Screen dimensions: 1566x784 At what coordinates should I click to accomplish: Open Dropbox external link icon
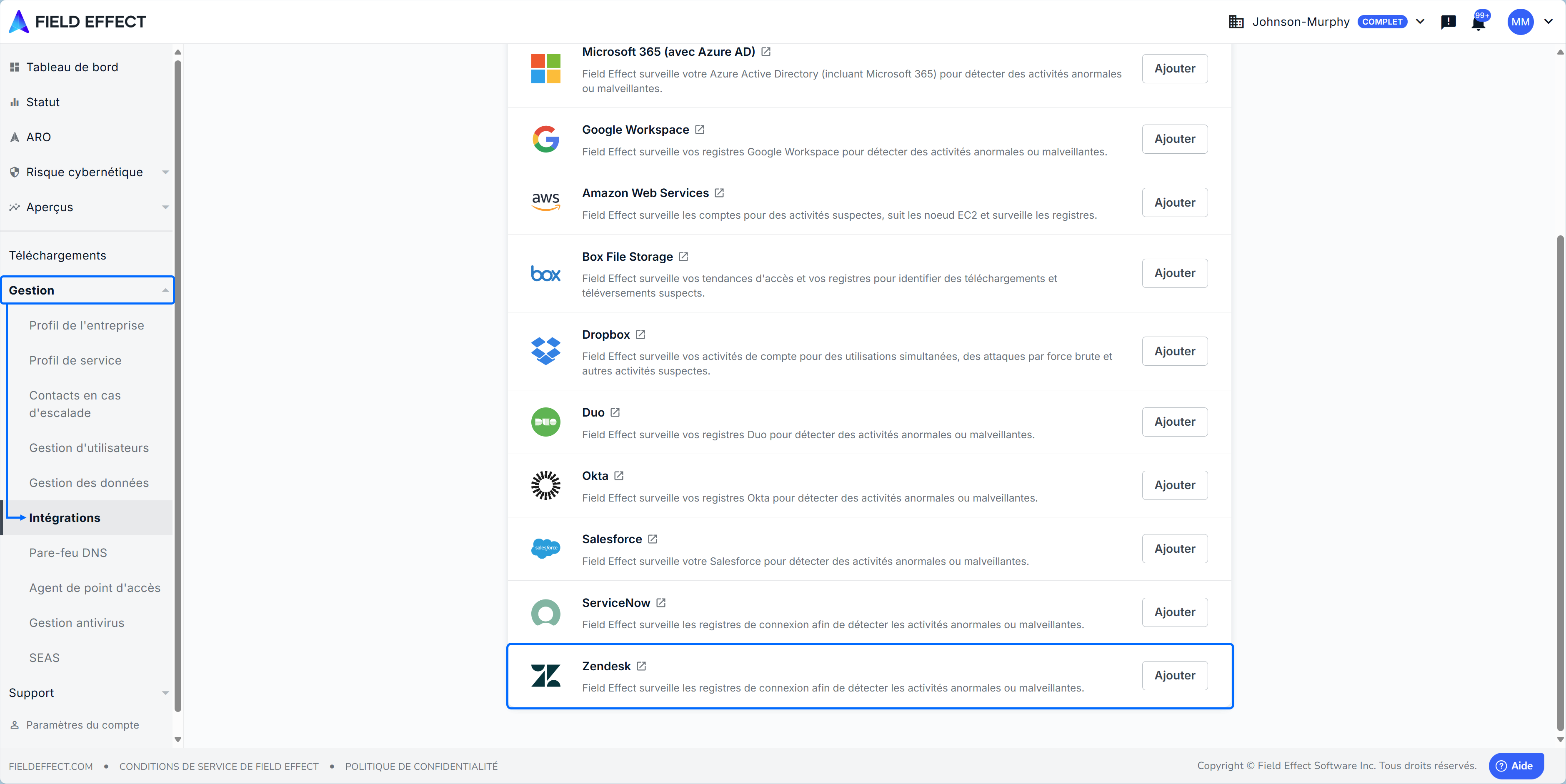coord(640,334)
